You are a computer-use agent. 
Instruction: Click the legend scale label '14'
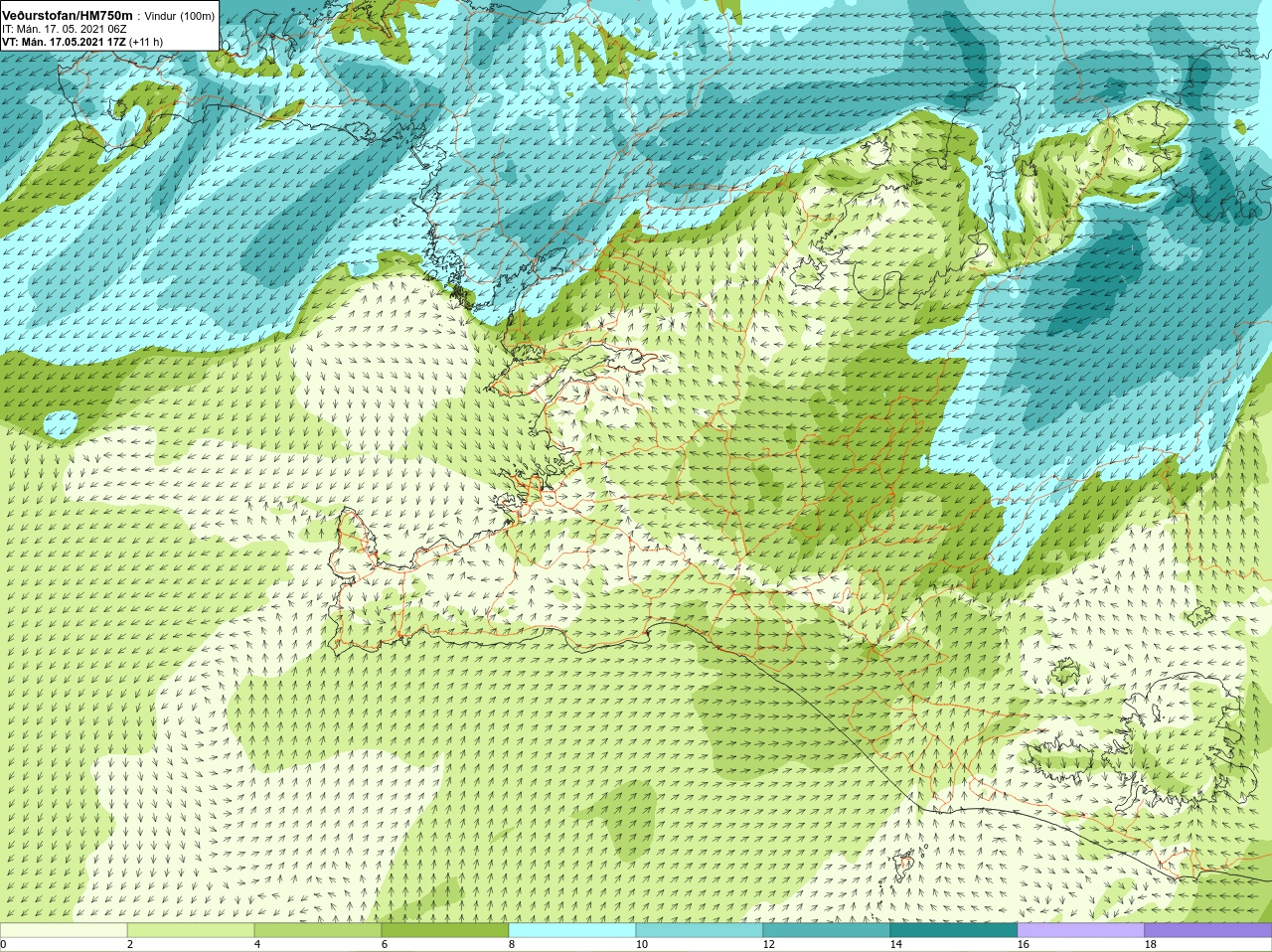(896, 944)
